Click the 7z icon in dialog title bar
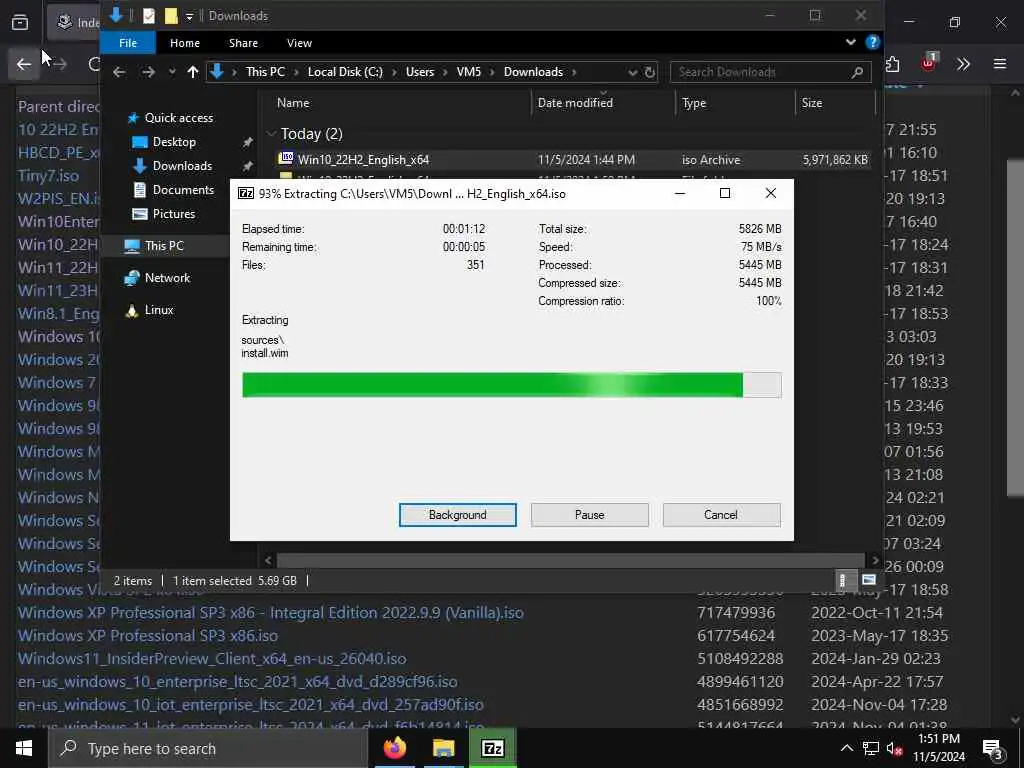Viewport: 1024px width, 768px height. (x=246, y=193)
